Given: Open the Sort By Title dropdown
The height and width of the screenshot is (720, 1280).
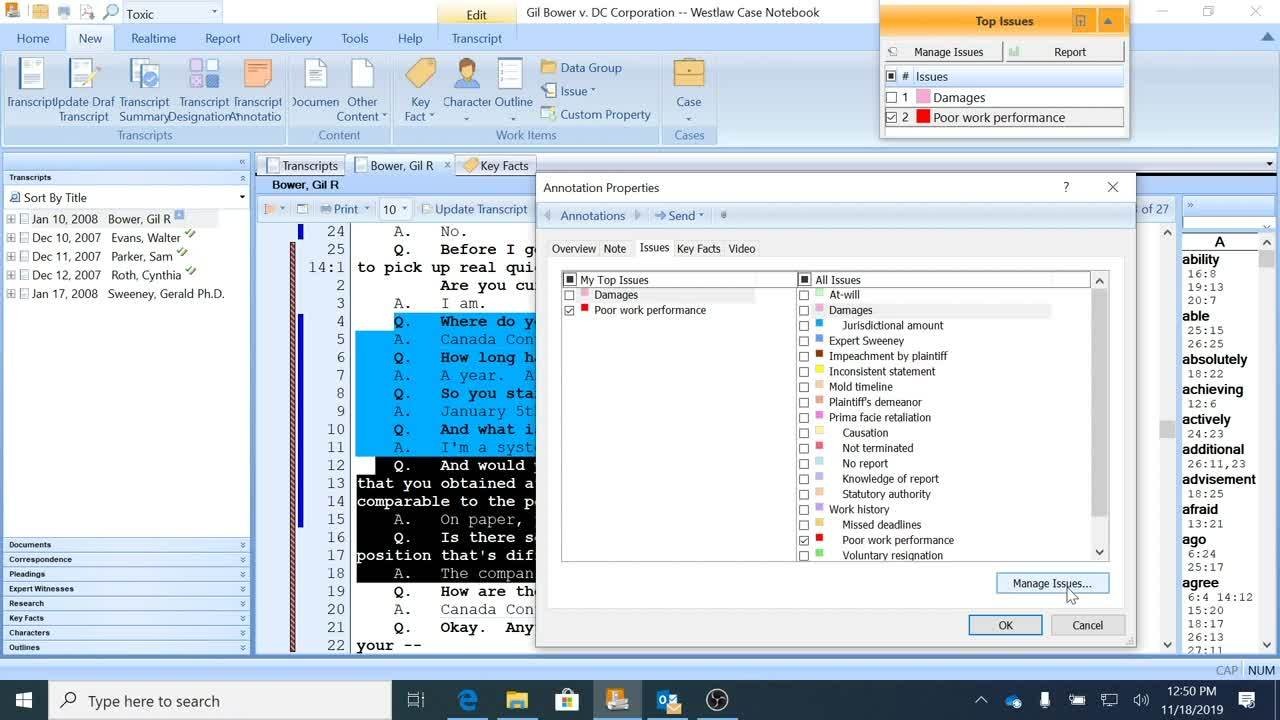Looking at the screenshot, I should (x=241, y=198).
